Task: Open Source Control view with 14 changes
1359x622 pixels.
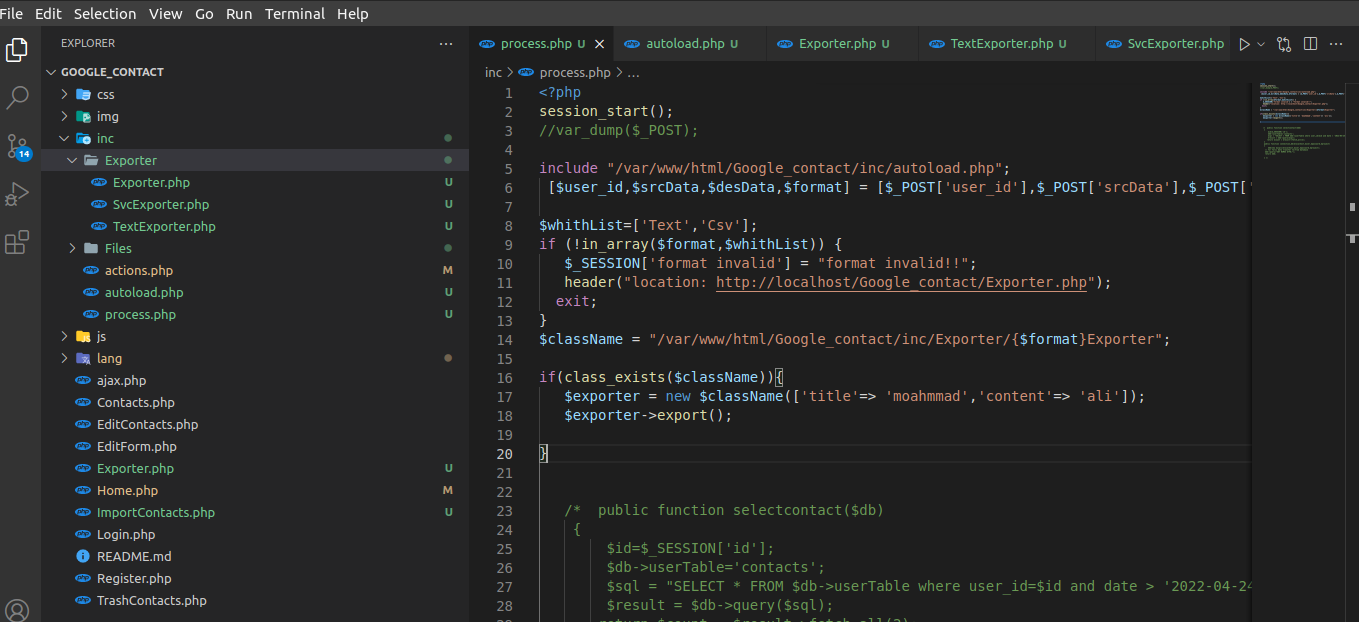Action: pyautogui.click(x=17, y=146)
